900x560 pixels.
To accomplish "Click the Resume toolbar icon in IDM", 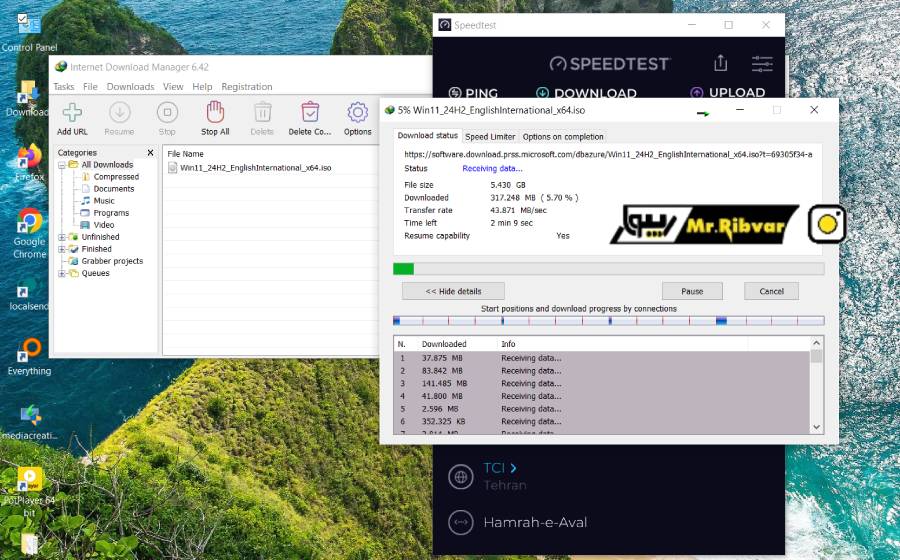I will pyautogui.click(x=119, y=113).
